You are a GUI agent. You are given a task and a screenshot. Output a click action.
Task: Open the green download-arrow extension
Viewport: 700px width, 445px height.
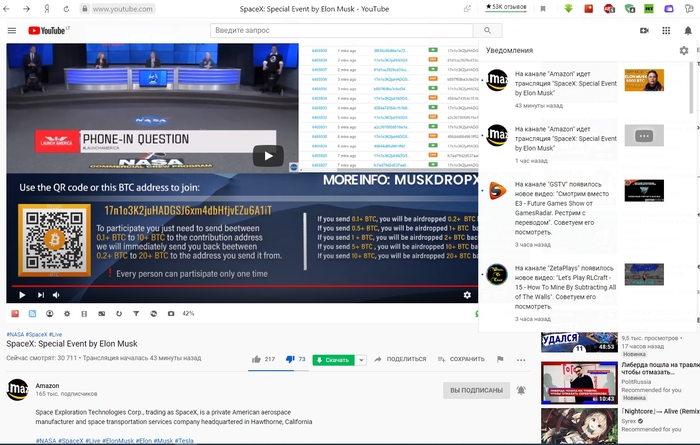point(568,8)
